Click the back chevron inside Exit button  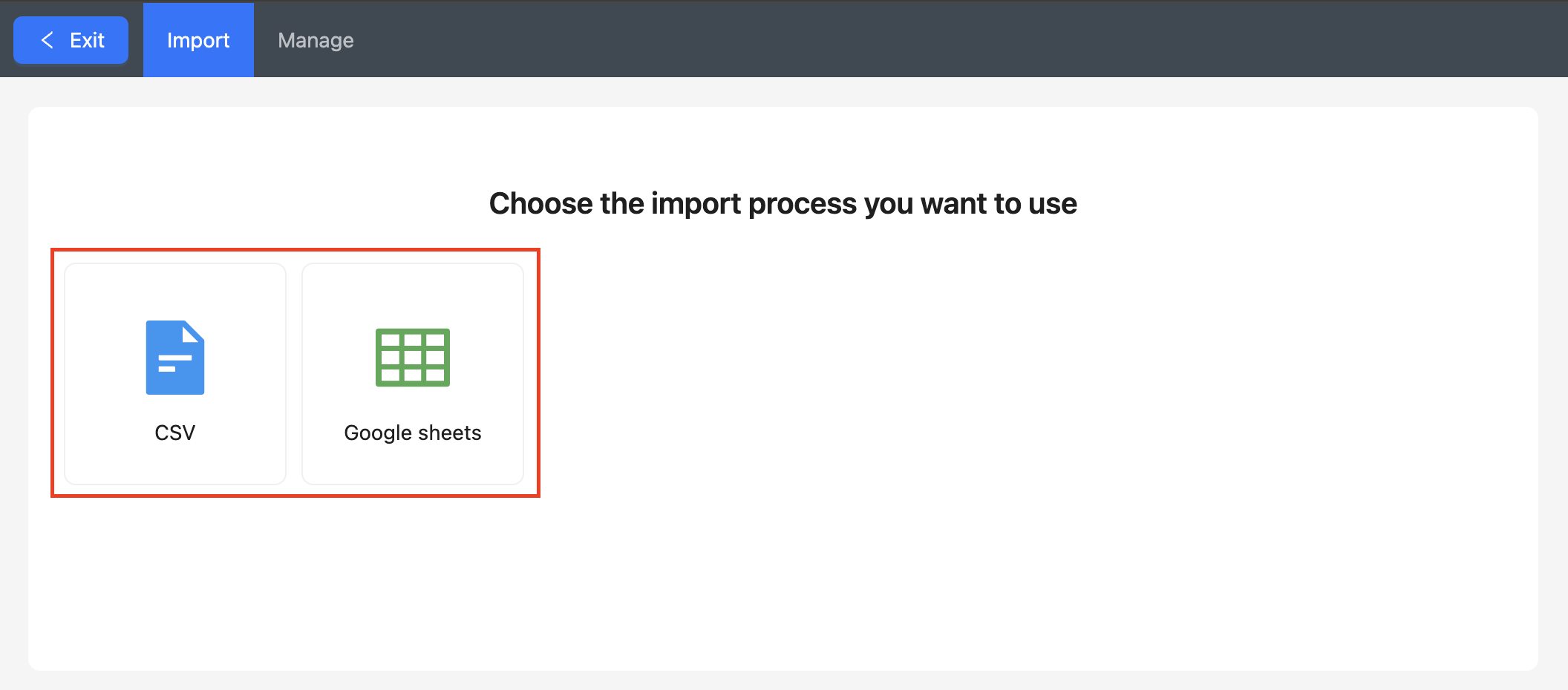click(x=48, y=40)
